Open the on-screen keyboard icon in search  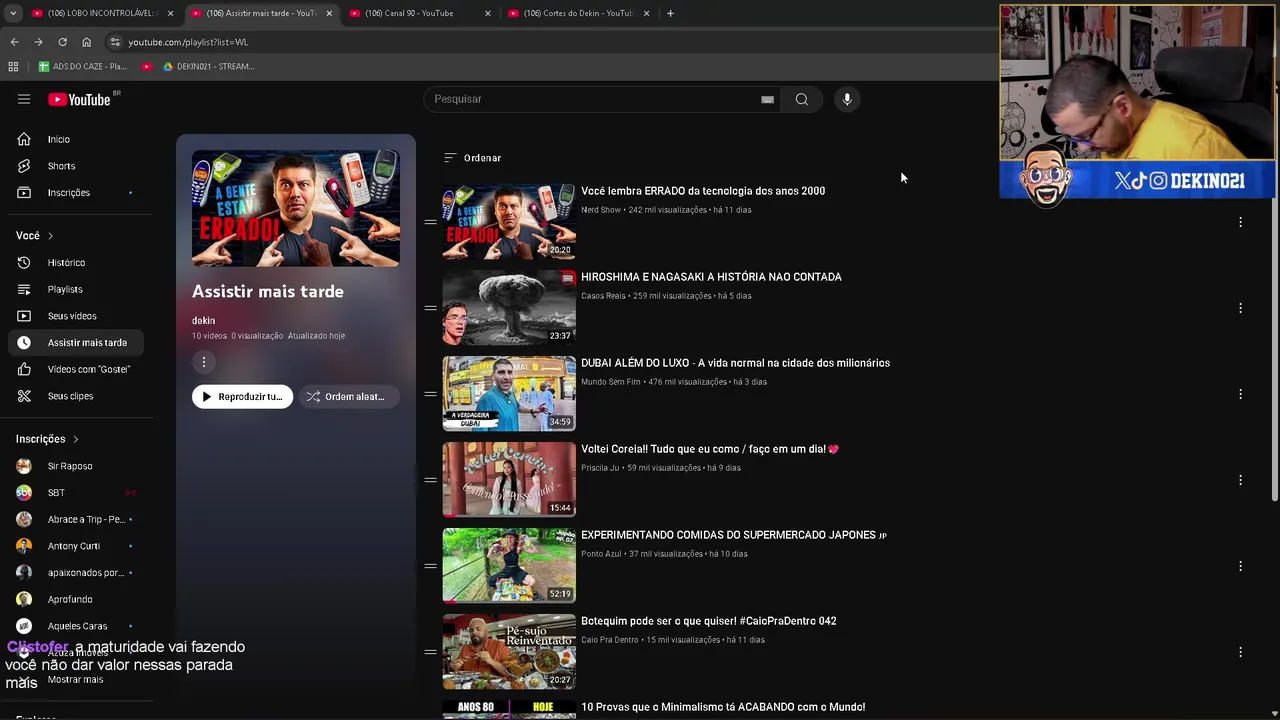(767, 99)
